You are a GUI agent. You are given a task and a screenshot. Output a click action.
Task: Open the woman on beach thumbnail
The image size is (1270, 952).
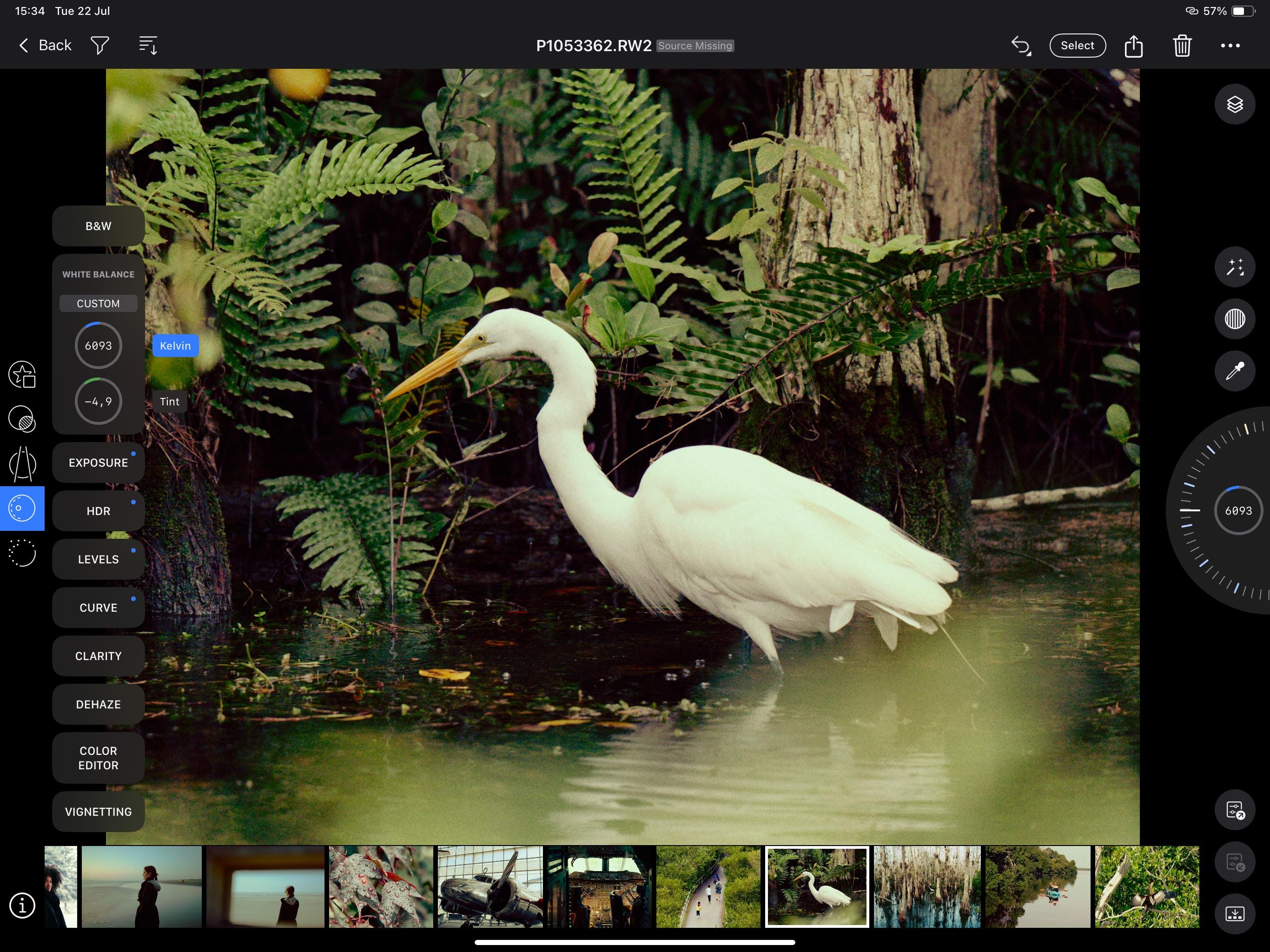click(x=142, y=886)
